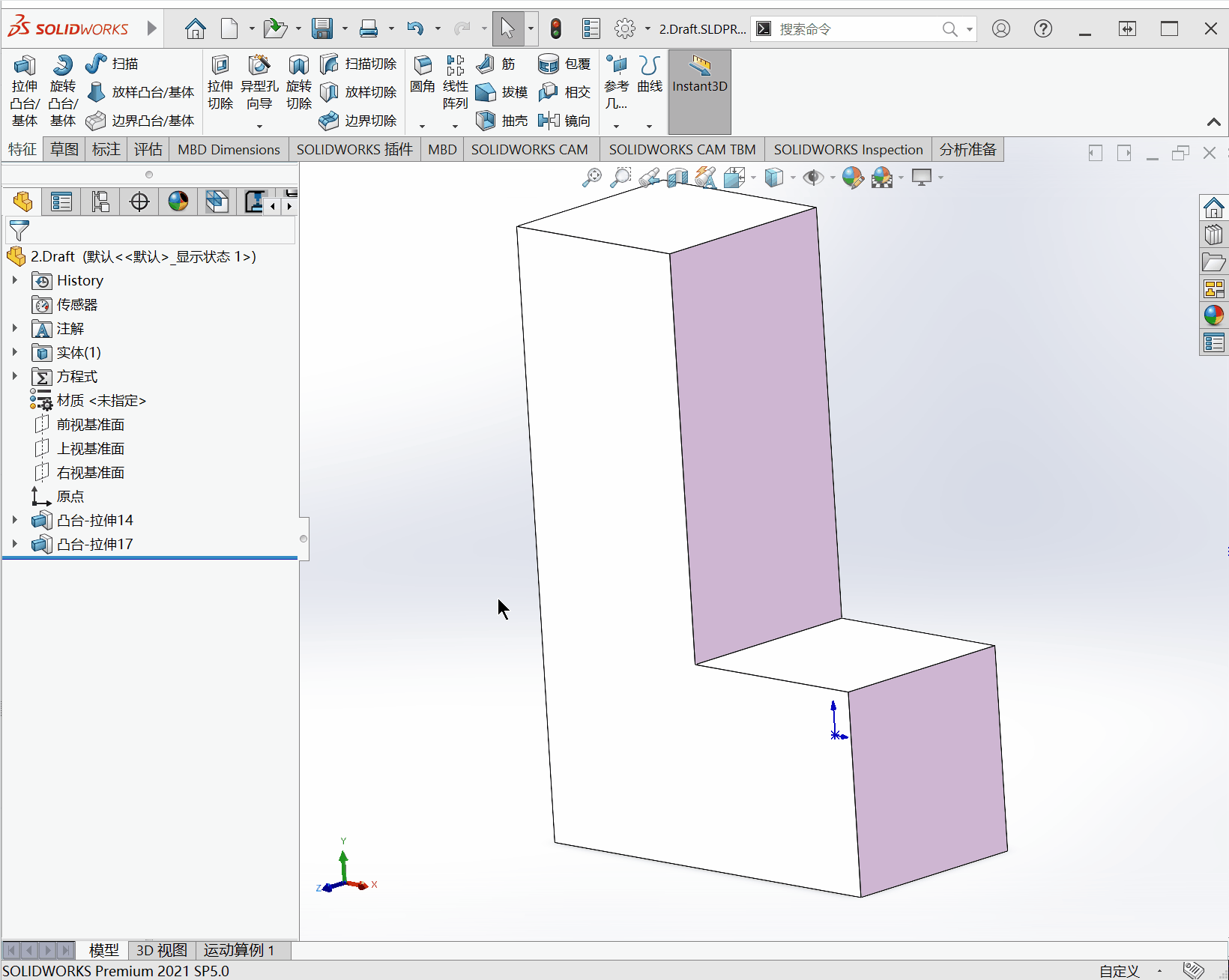Expand the 注解 tree node
Viewport: 1229px width, 980px height.
[14, 328]
